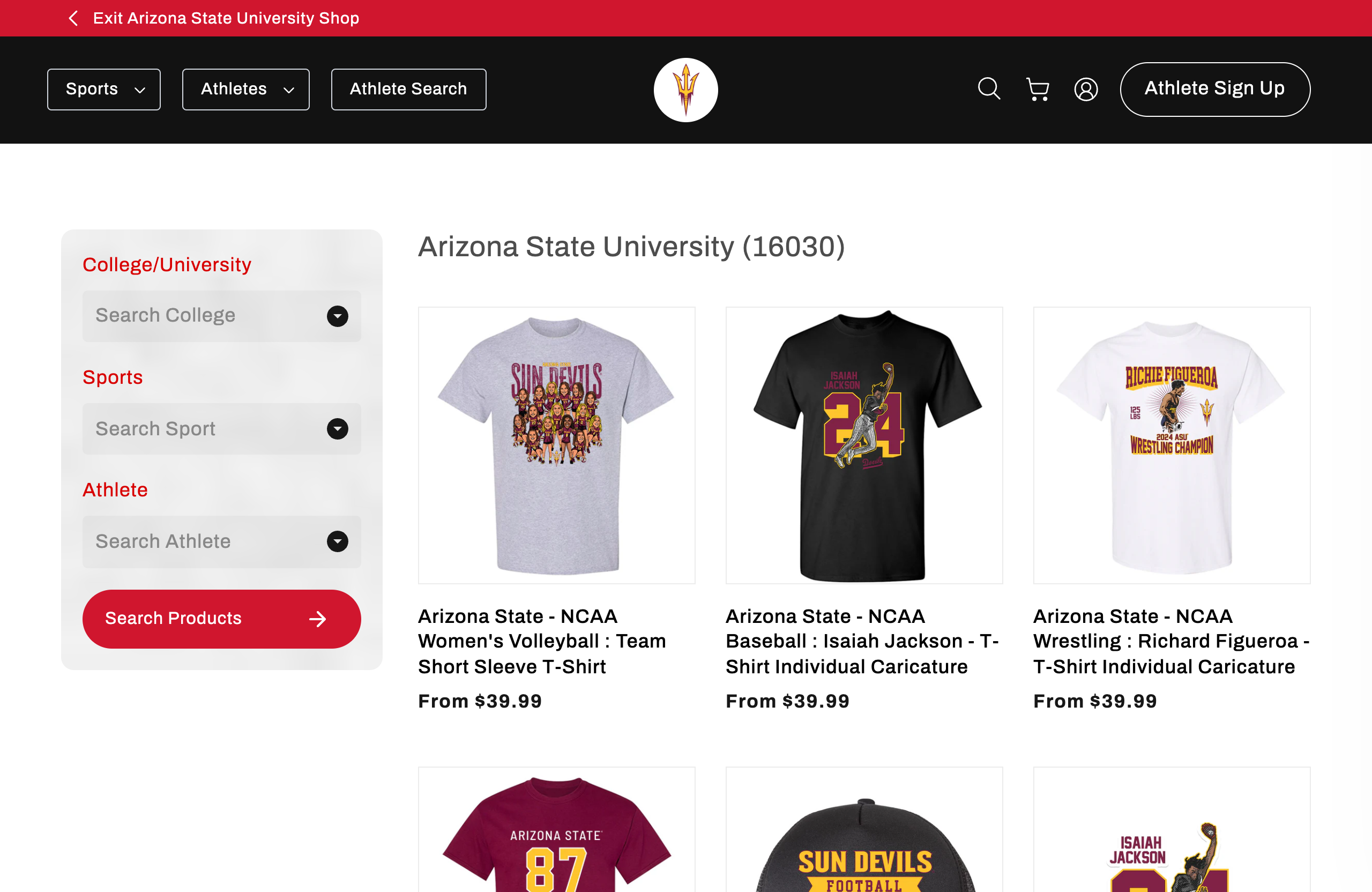Open the Search College dropdown arrow
This screenshot has width=1372, height=892.
click(x=337, y=316)
